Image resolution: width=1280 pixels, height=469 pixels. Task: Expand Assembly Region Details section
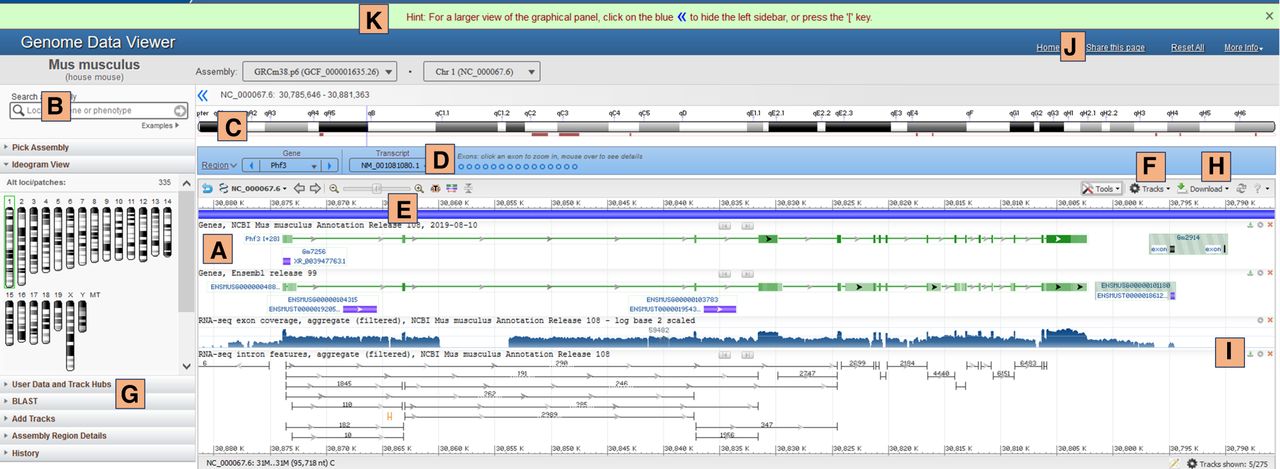(x=97, y=435)
